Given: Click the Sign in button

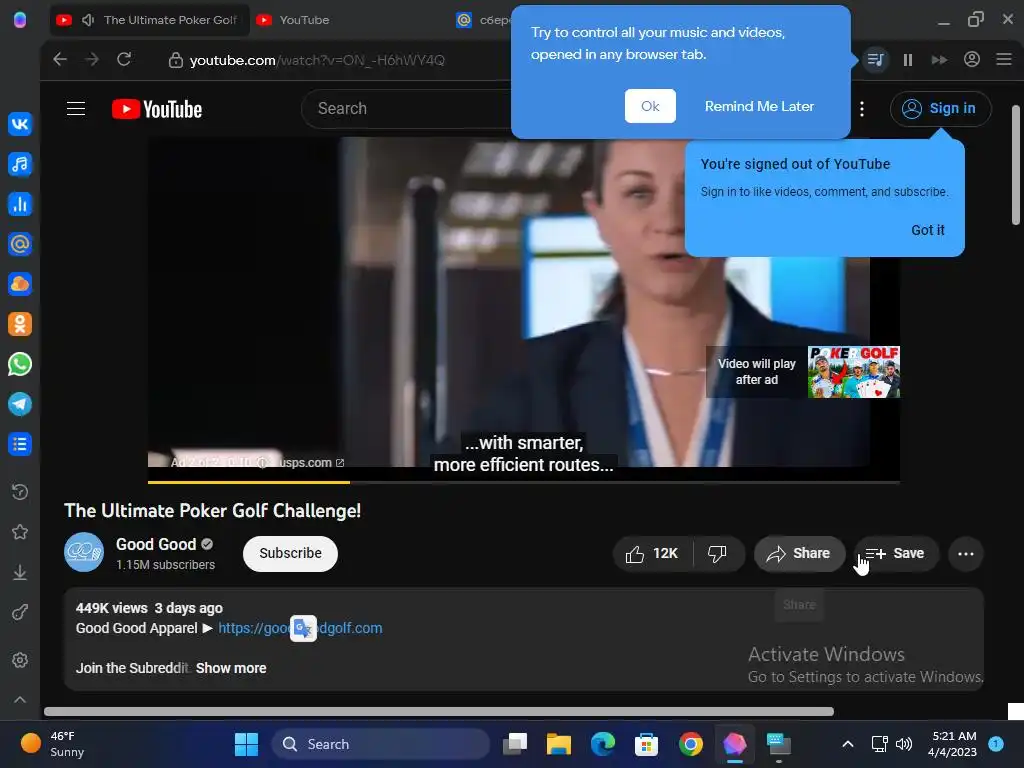Looking at the screenshot, I should 940,108.
